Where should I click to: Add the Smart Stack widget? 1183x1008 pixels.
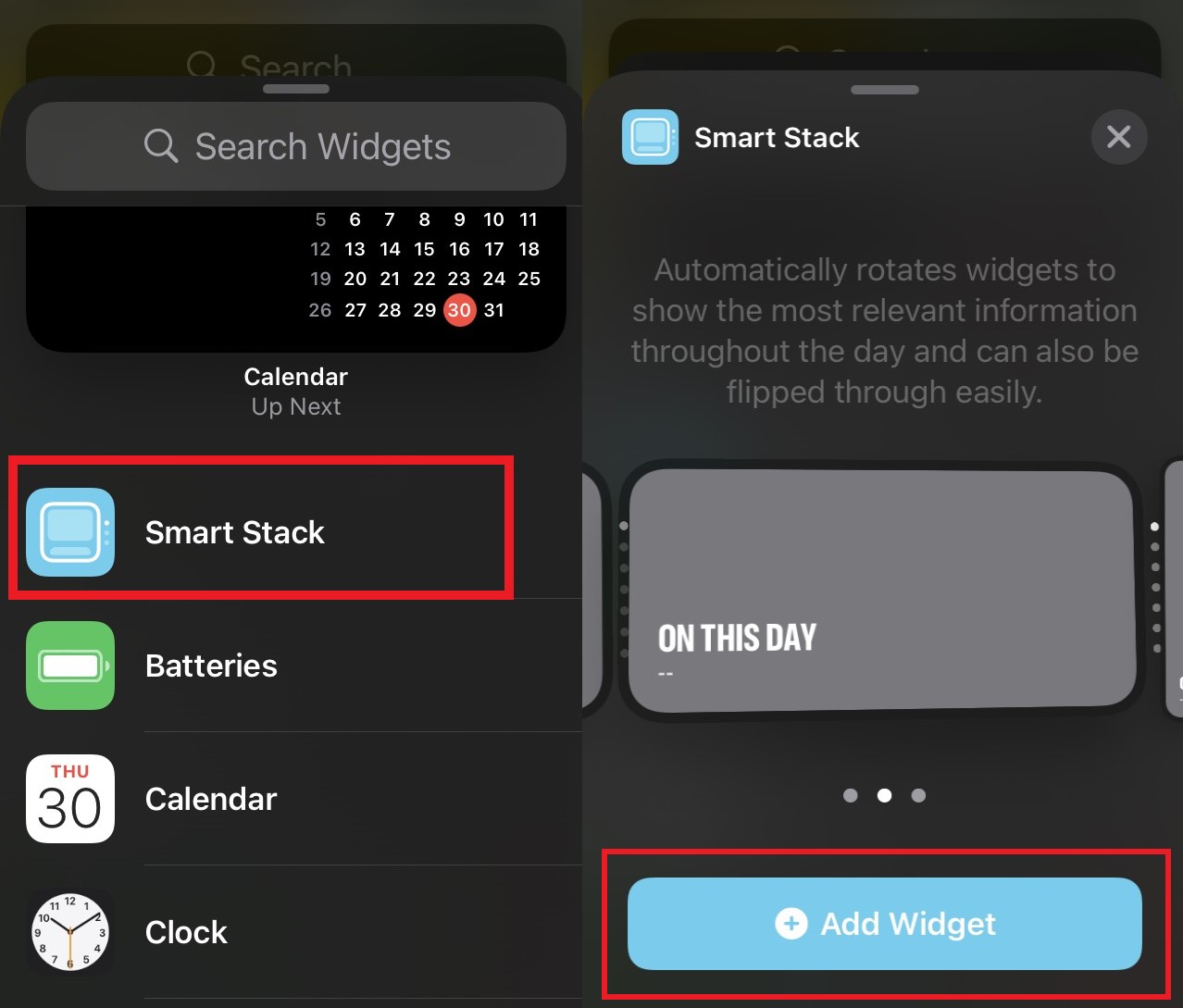click(x=885, y=924)
